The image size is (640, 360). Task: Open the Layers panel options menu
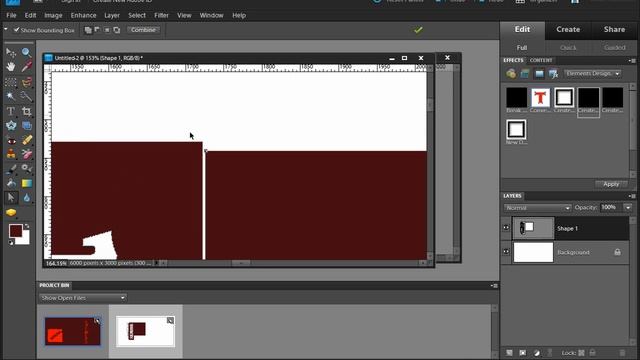[632, 196]
